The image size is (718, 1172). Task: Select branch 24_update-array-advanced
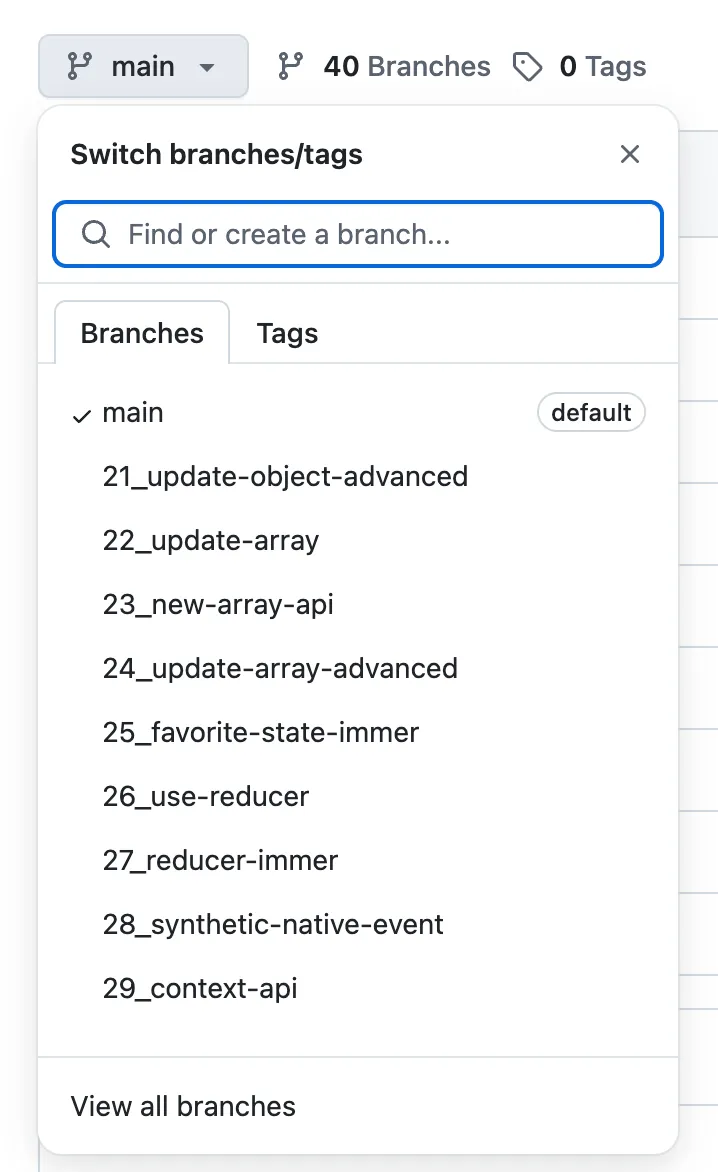pyautogui.click(x=358, y=668)
